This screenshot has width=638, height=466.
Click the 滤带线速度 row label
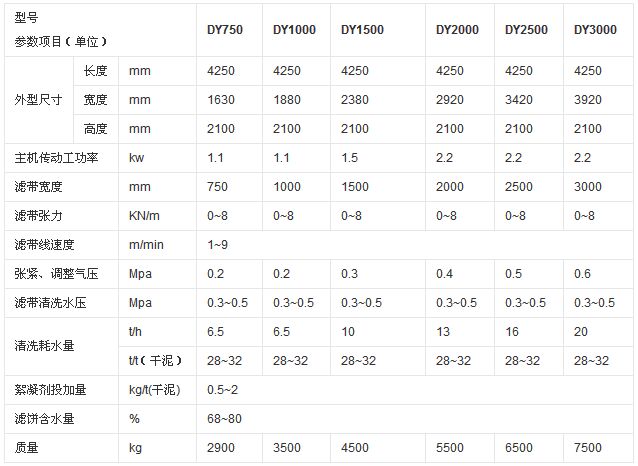45,245
